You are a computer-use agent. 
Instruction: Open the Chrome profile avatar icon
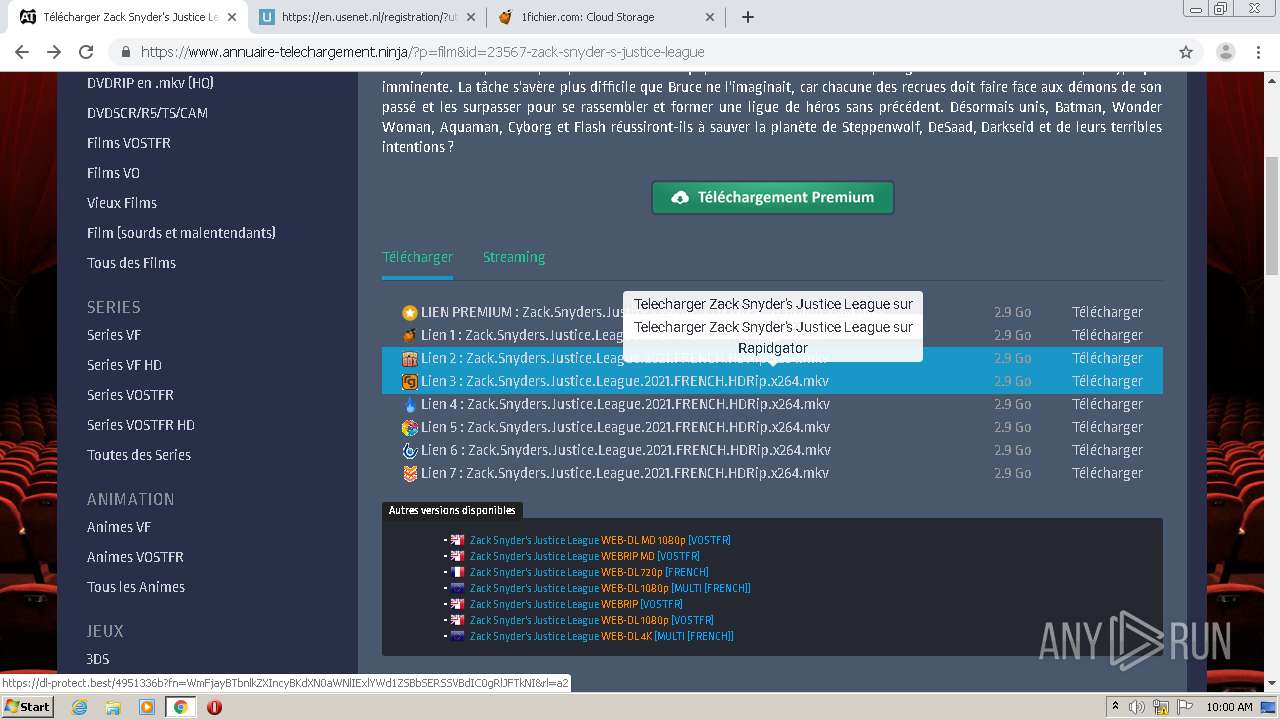tap(1225, 52)
